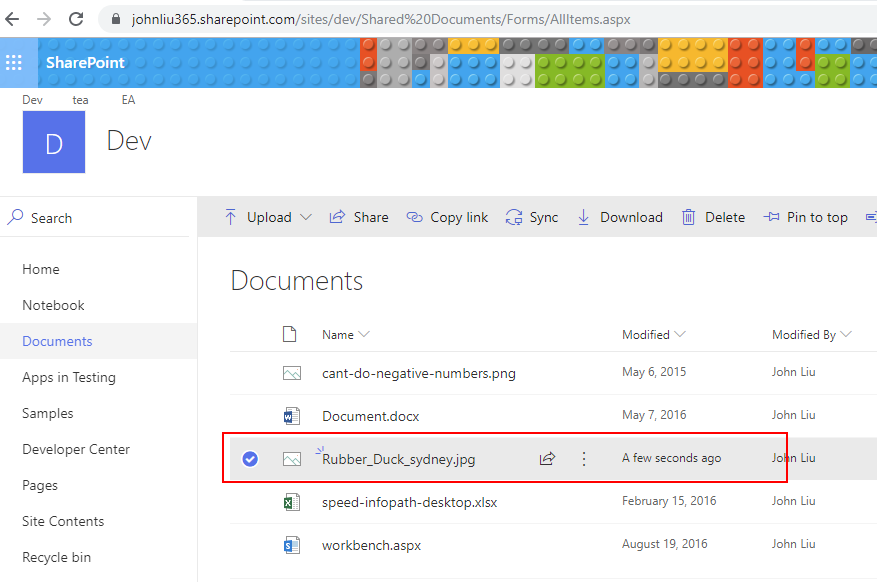Click Copy link in the command bar
Image resolution: width=877 pixels, height=582 pixels.
(x=447, y=217)
